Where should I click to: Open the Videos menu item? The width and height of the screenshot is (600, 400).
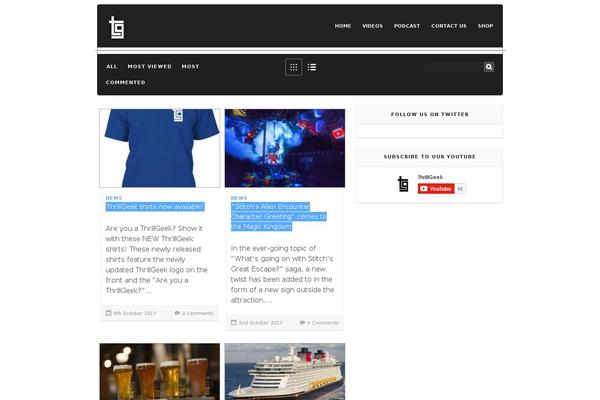(x=372, y=26)
